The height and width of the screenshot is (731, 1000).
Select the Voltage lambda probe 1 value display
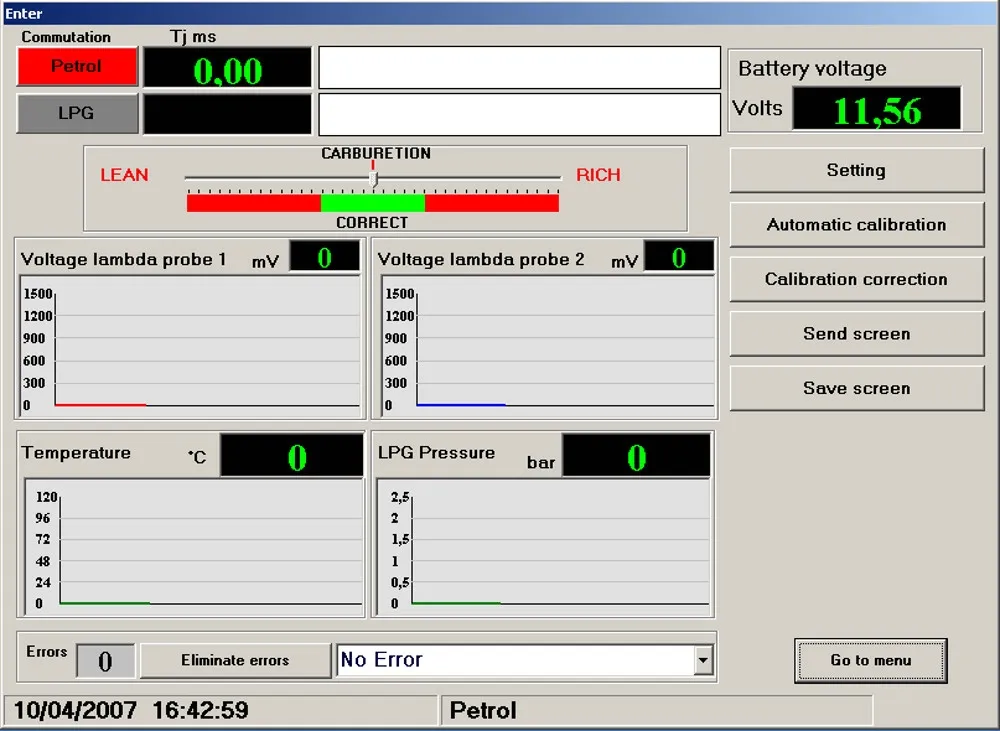(324, 256)
